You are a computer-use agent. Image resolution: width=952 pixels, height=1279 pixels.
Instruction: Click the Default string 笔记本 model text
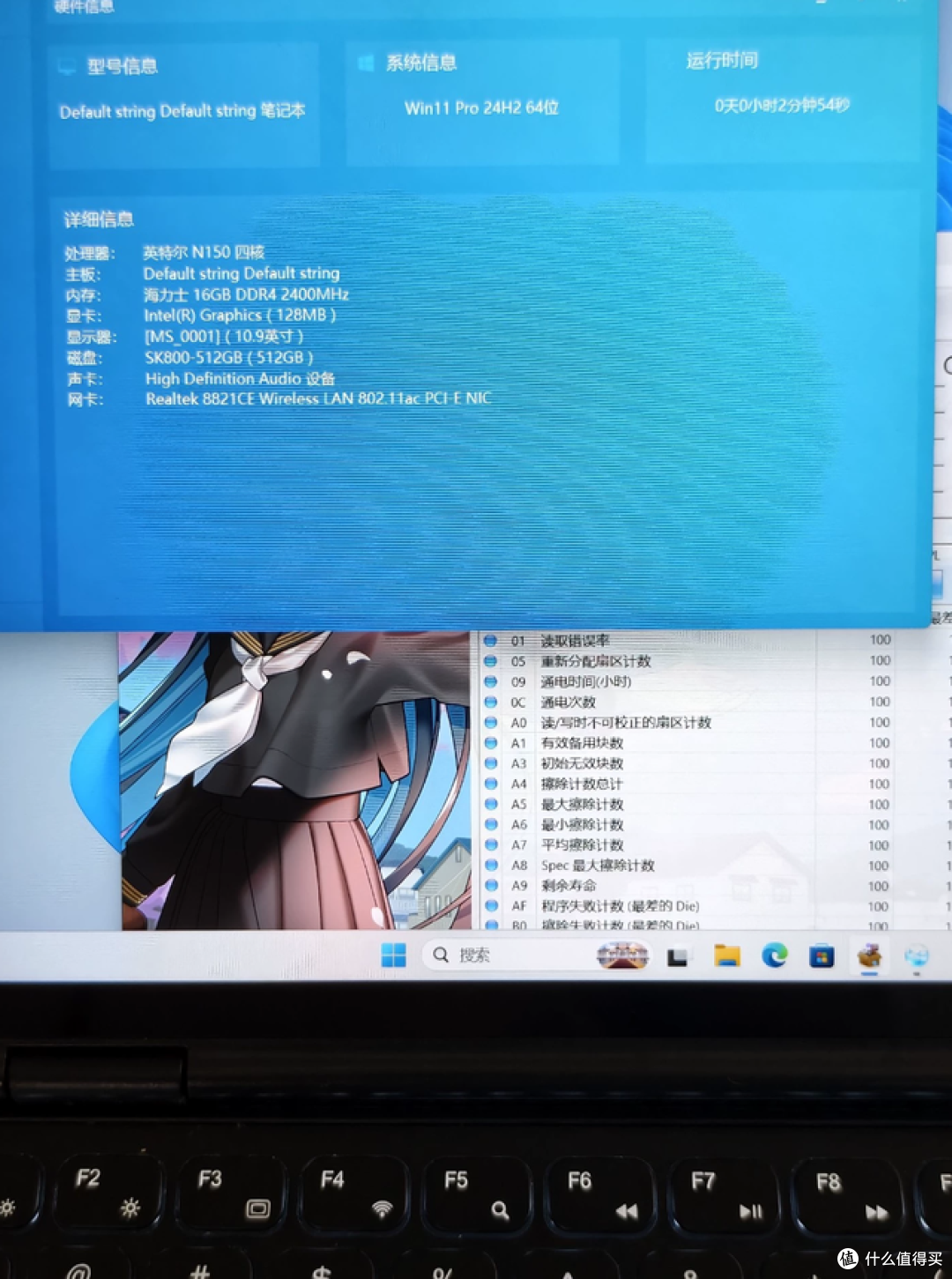(x=182, y=111)
